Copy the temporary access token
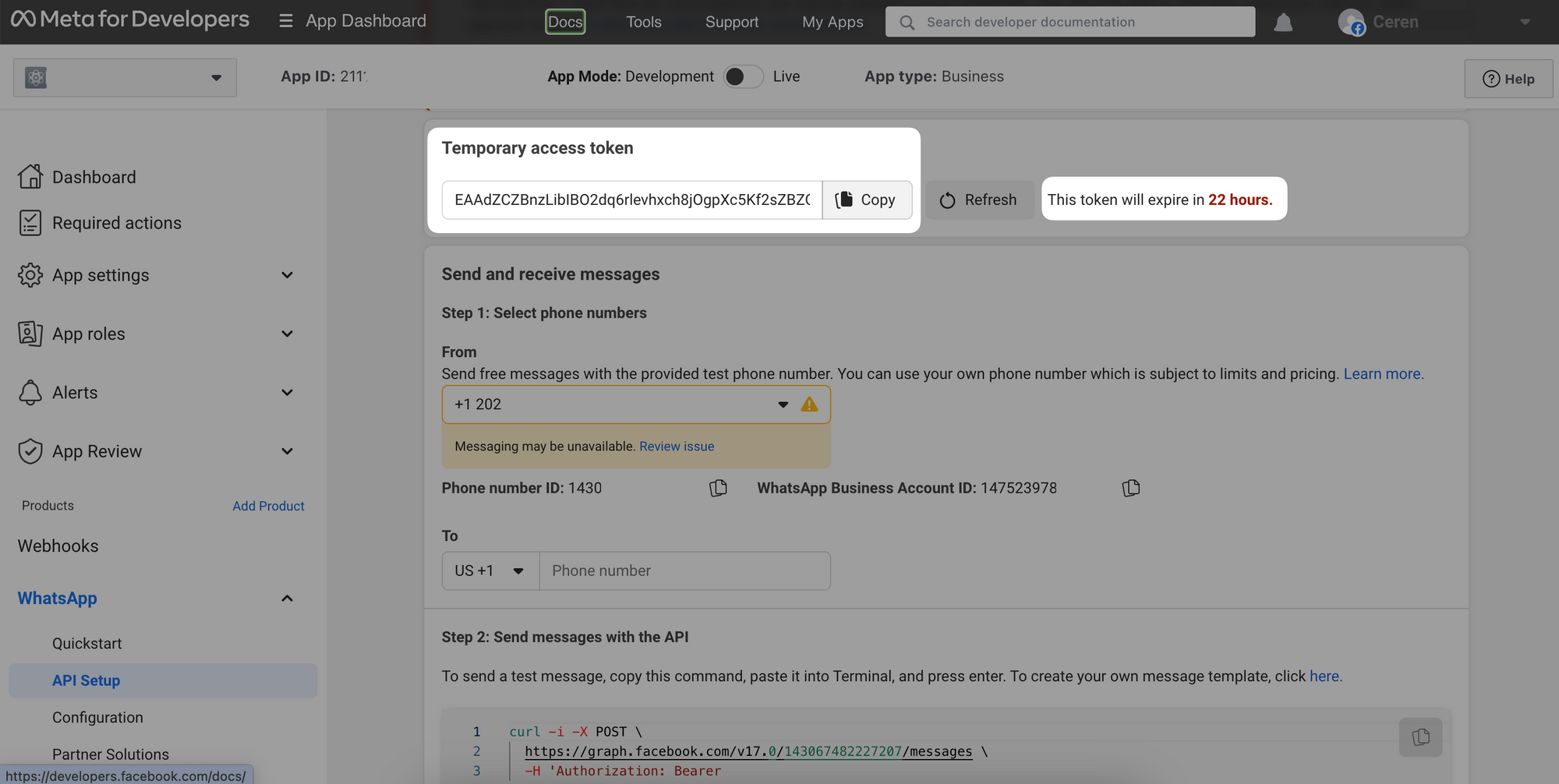The height and width of the screenshot is (784, 1559). point(867,200)
